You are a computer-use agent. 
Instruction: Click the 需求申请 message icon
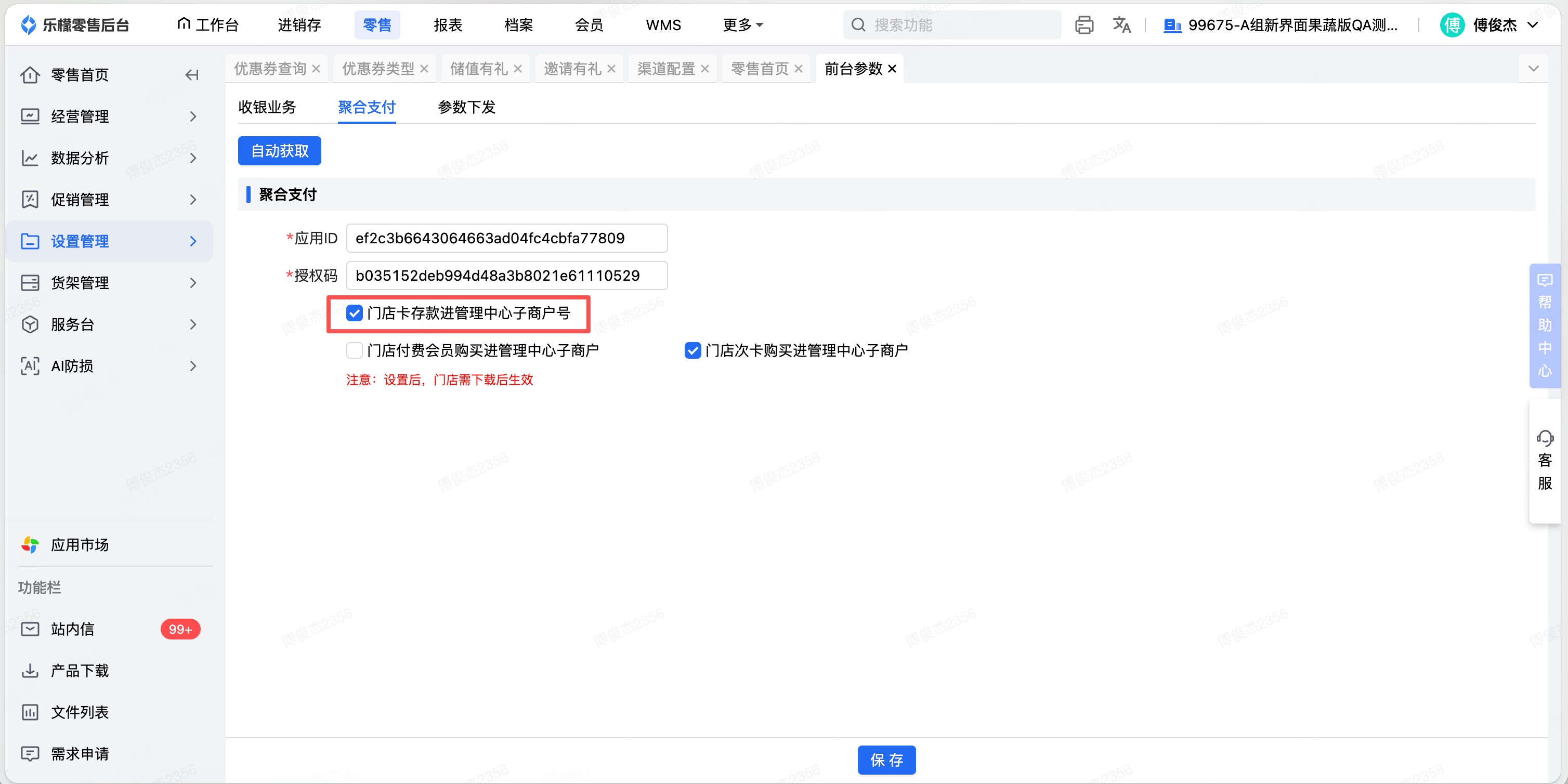click(30, 753)
